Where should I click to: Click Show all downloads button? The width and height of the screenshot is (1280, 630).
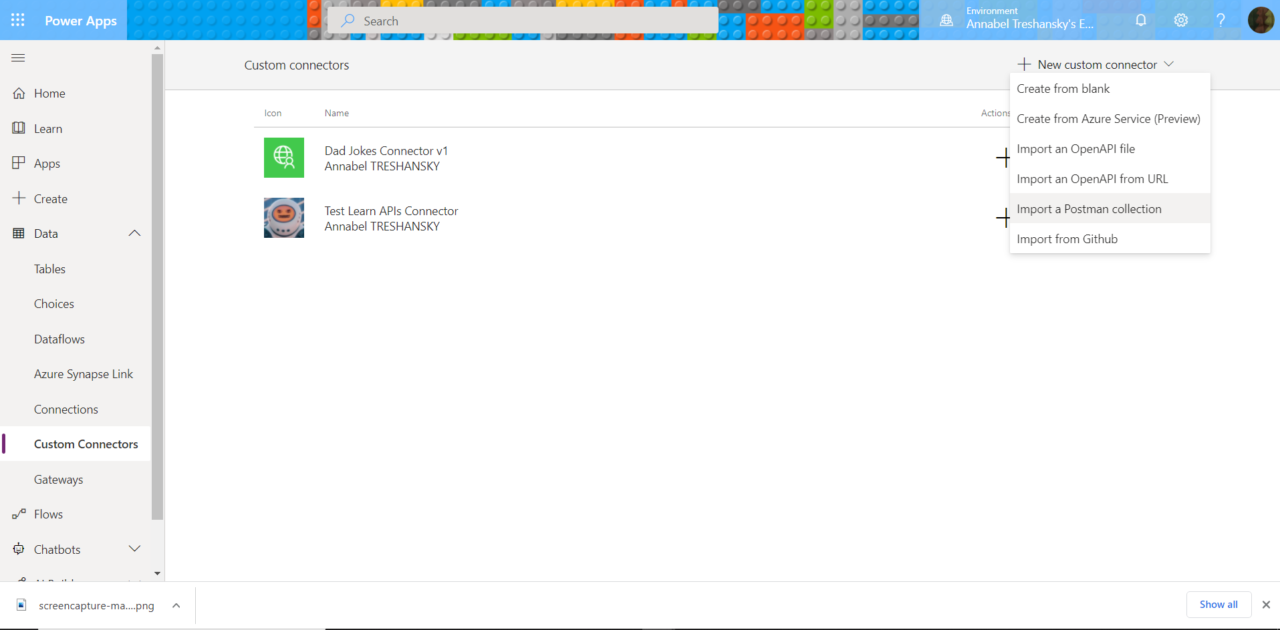(x=1218, y=604)
